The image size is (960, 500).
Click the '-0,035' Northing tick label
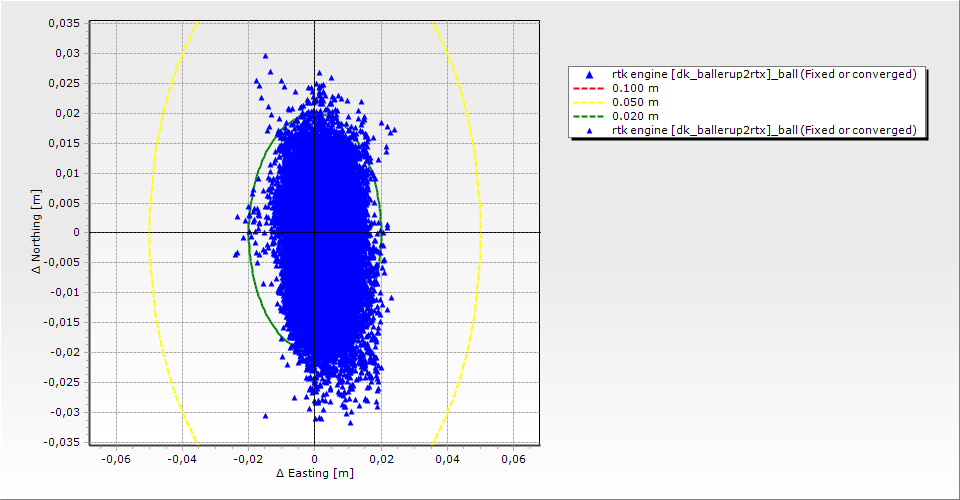(61, 442)
